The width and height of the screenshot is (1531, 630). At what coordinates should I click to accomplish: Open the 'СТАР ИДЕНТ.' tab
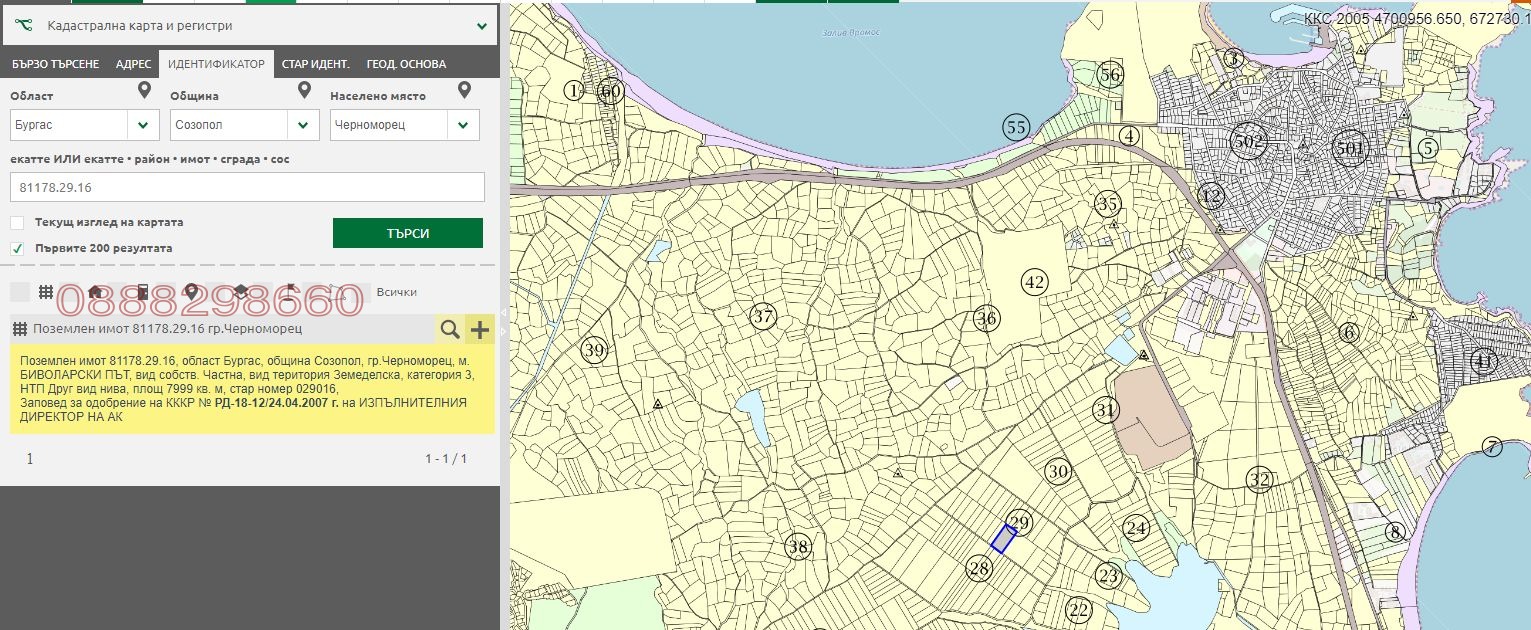[315, 64]
